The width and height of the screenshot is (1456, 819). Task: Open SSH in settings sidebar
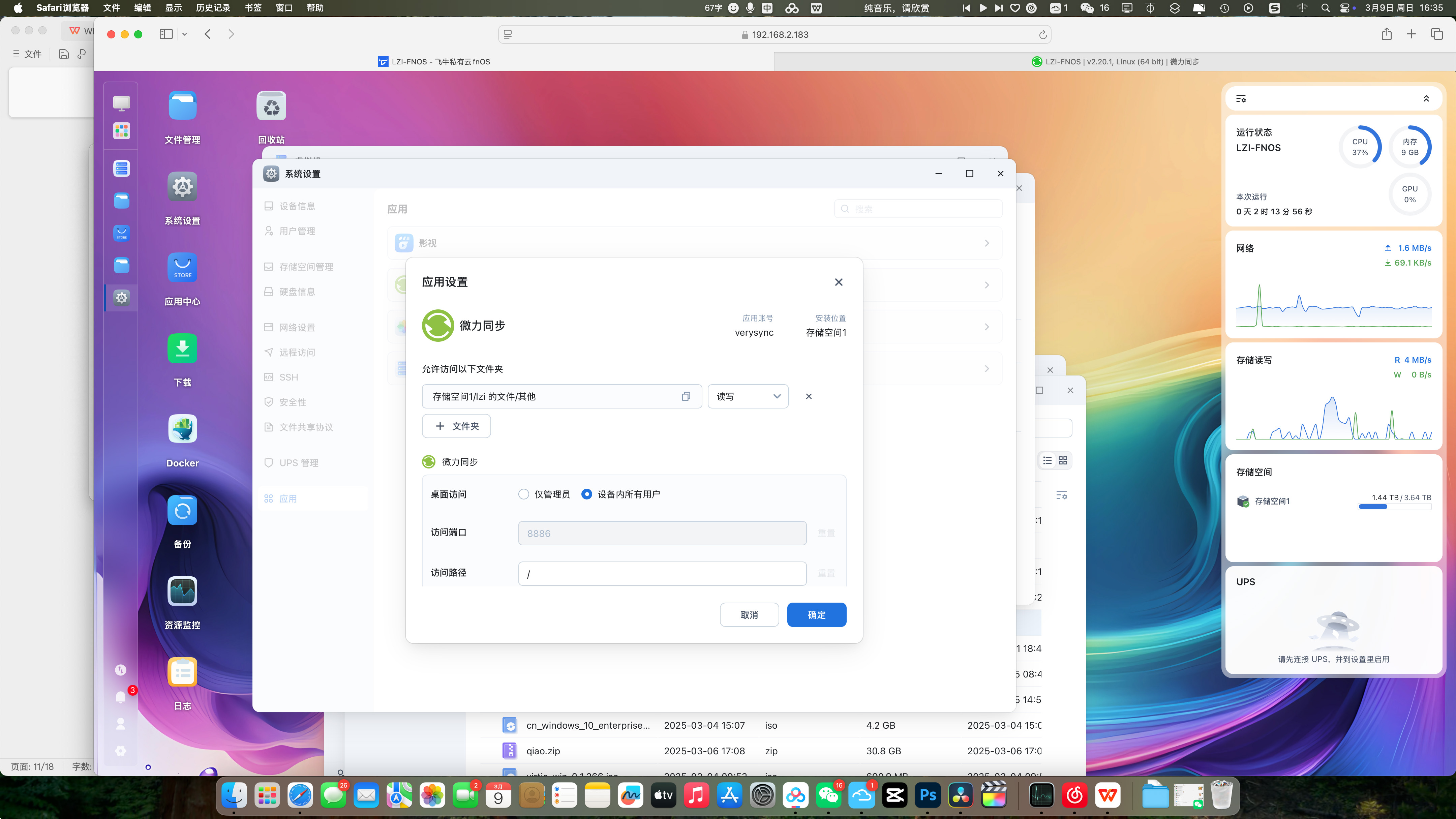click(313, 377)
